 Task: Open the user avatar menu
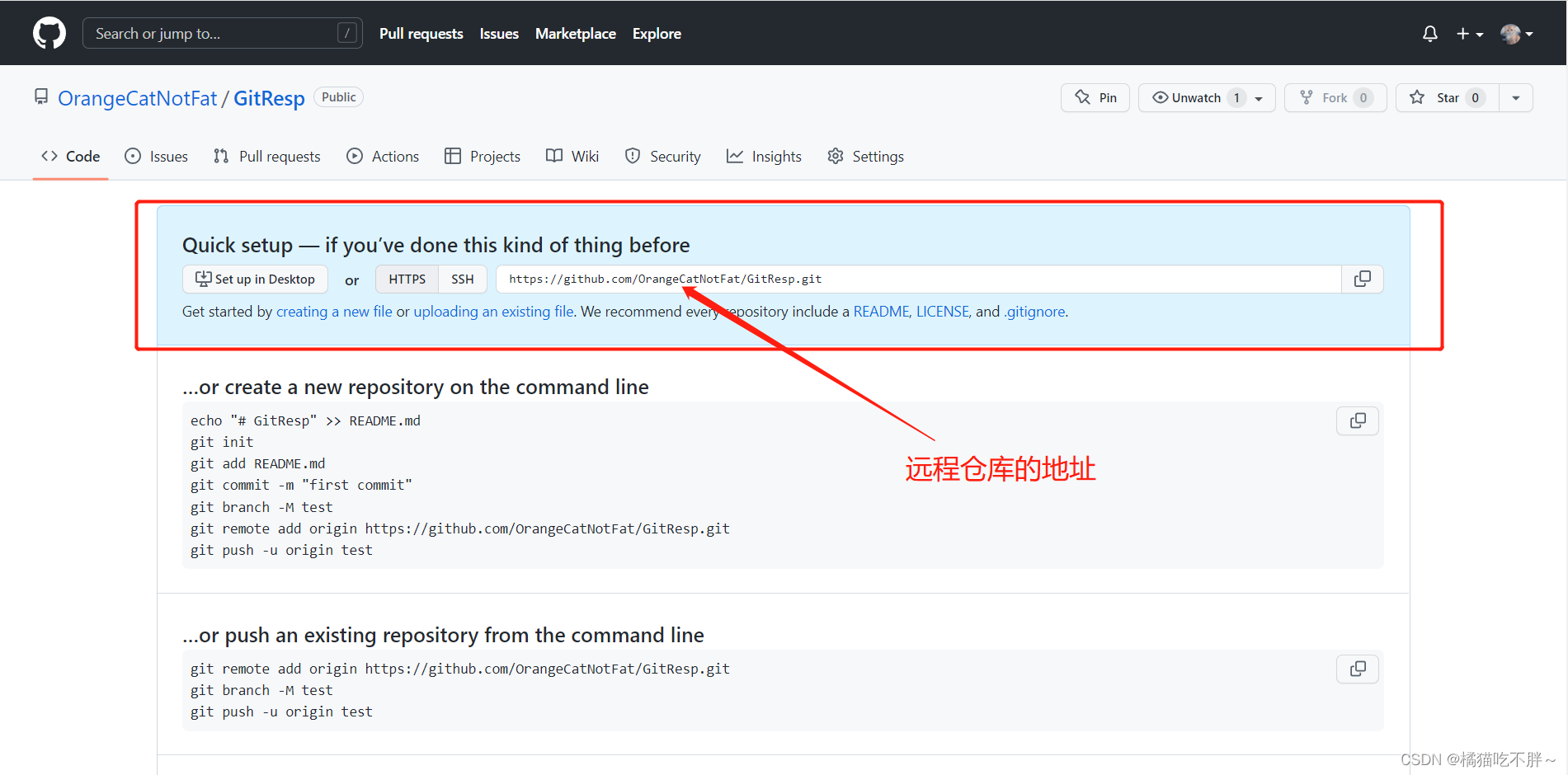(1517, 34)
